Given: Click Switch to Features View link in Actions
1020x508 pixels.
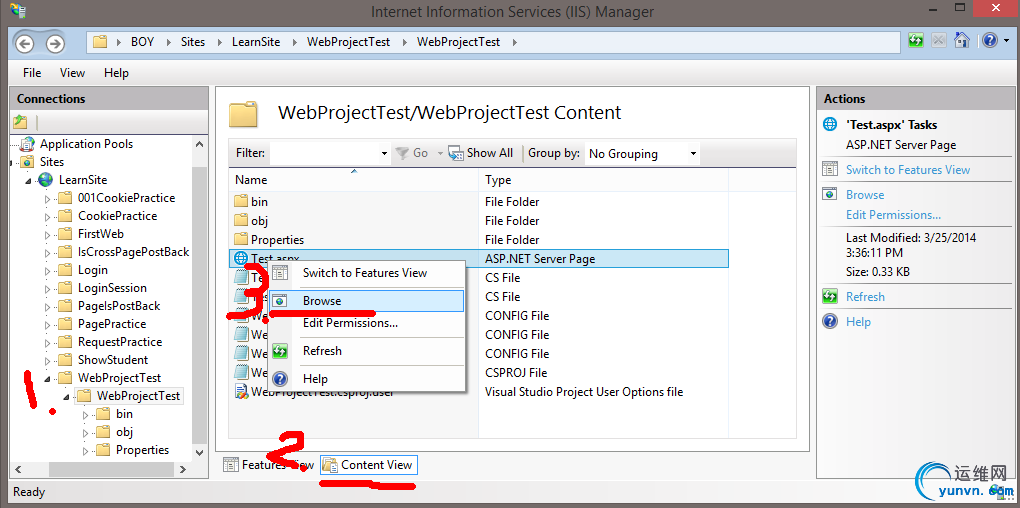Looking at the screenshot, I should coord(907,170).
